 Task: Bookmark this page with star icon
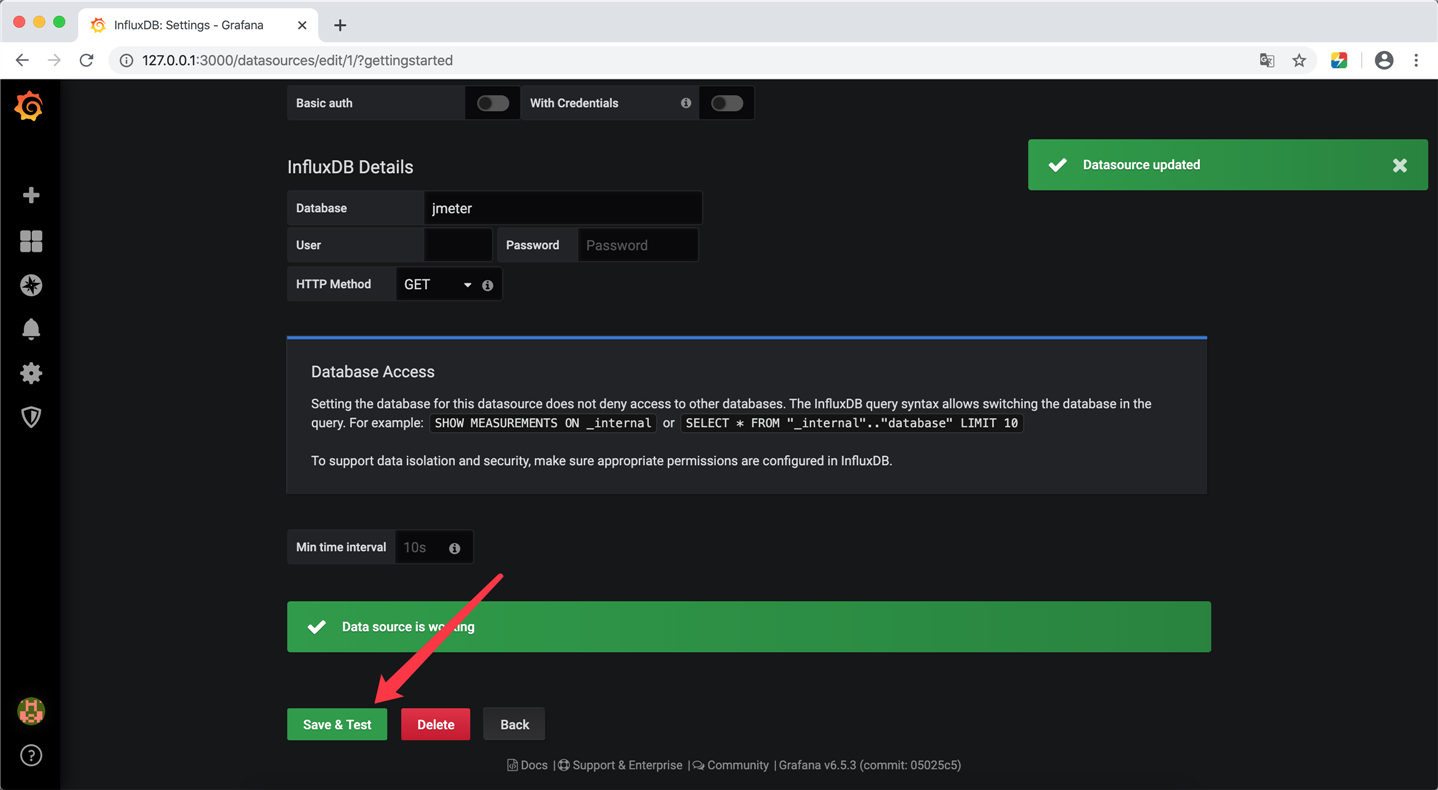pos(1299,60)
